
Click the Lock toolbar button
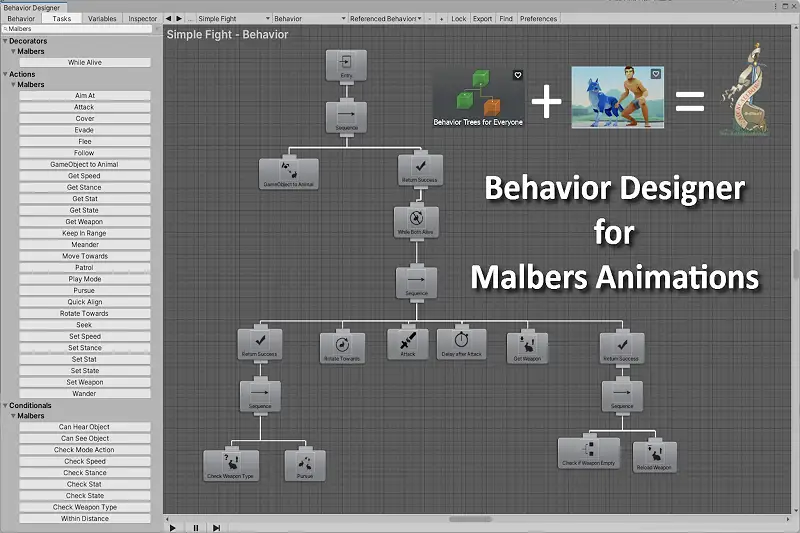(459, 18)
